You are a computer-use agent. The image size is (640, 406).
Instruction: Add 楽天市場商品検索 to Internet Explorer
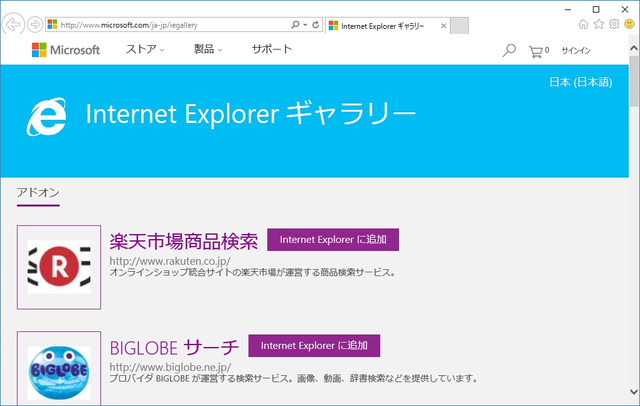(333, 240)
